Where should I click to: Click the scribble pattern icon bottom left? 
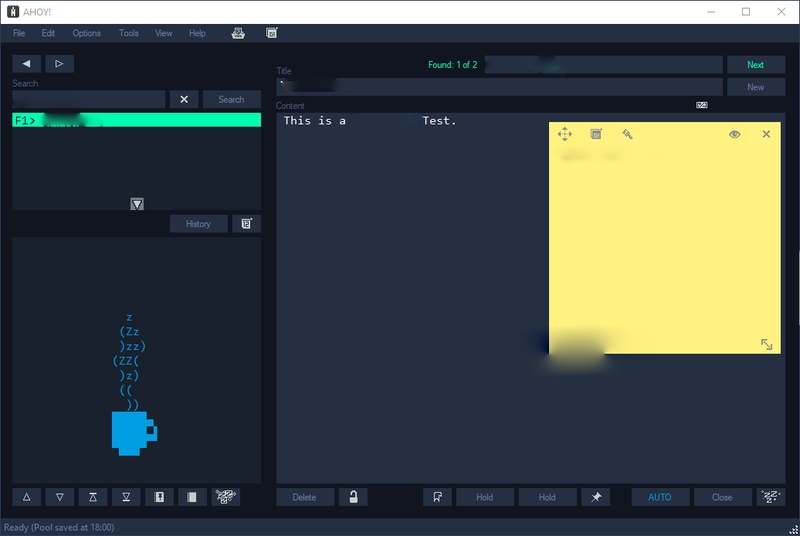(x=226, y=497)
